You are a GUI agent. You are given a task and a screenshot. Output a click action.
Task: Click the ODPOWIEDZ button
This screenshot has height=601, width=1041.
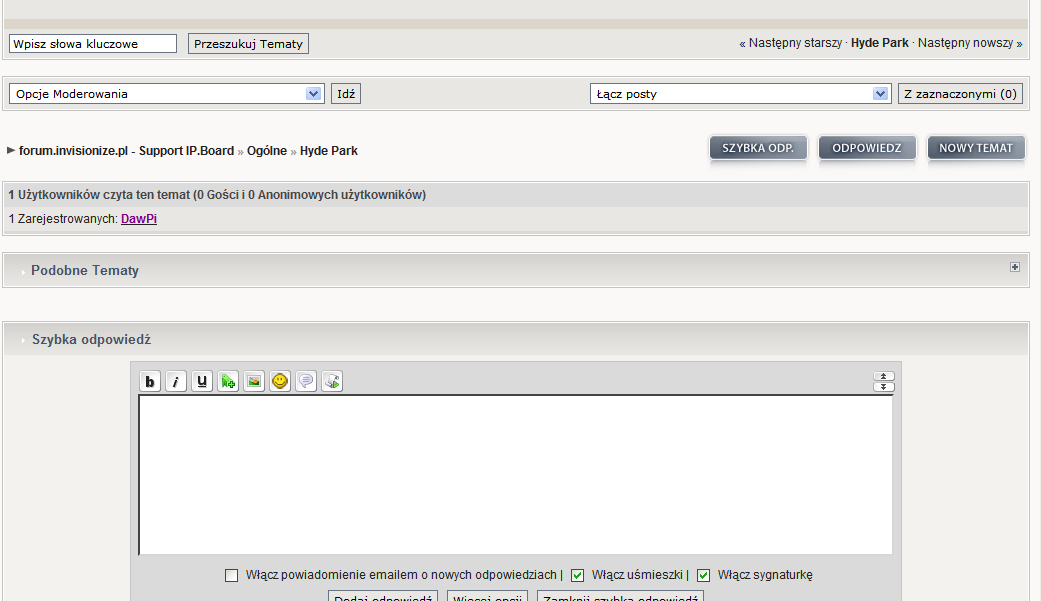coord(867,148)
